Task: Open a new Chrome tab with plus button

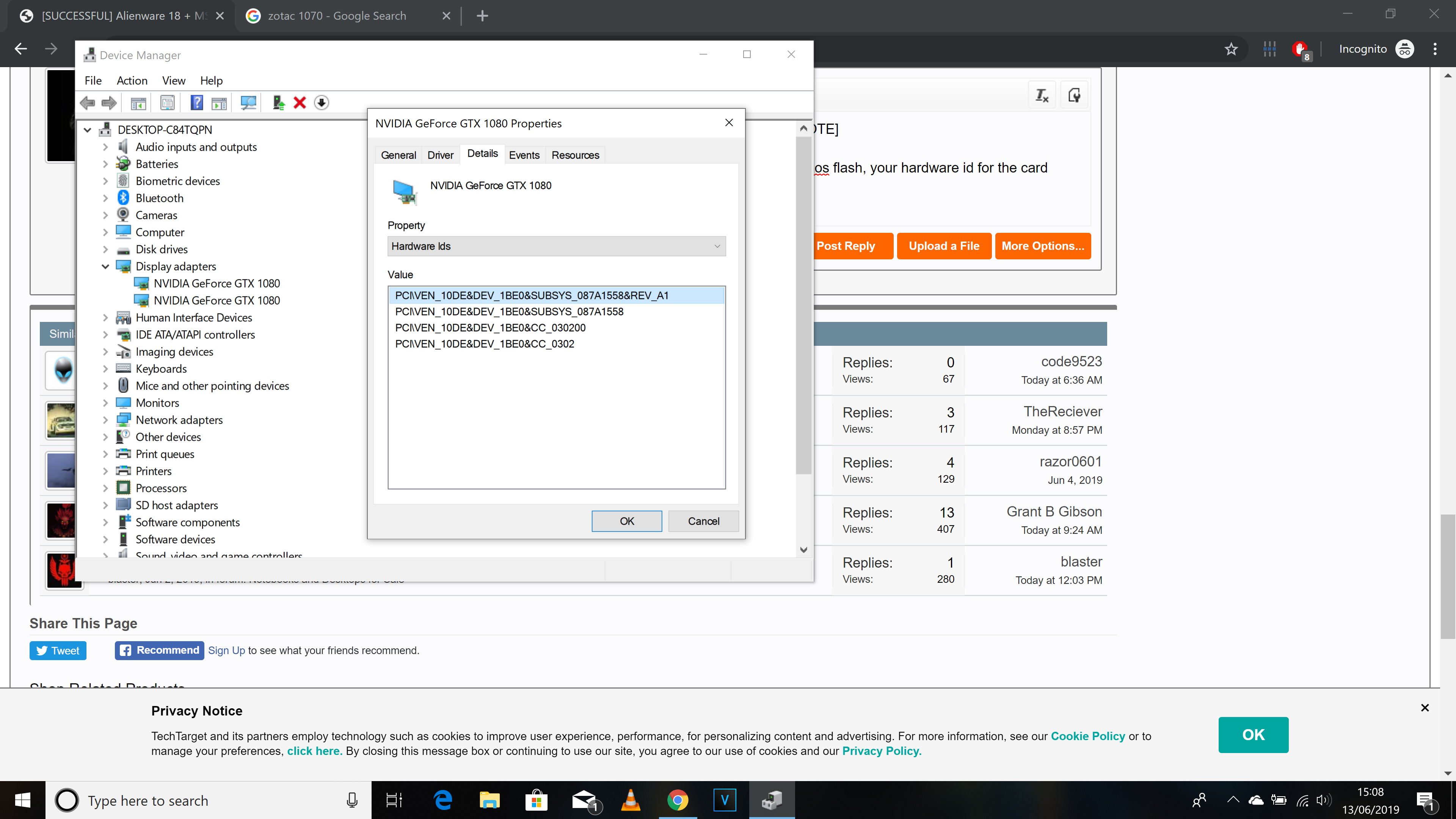Action: tap(482, 16)
